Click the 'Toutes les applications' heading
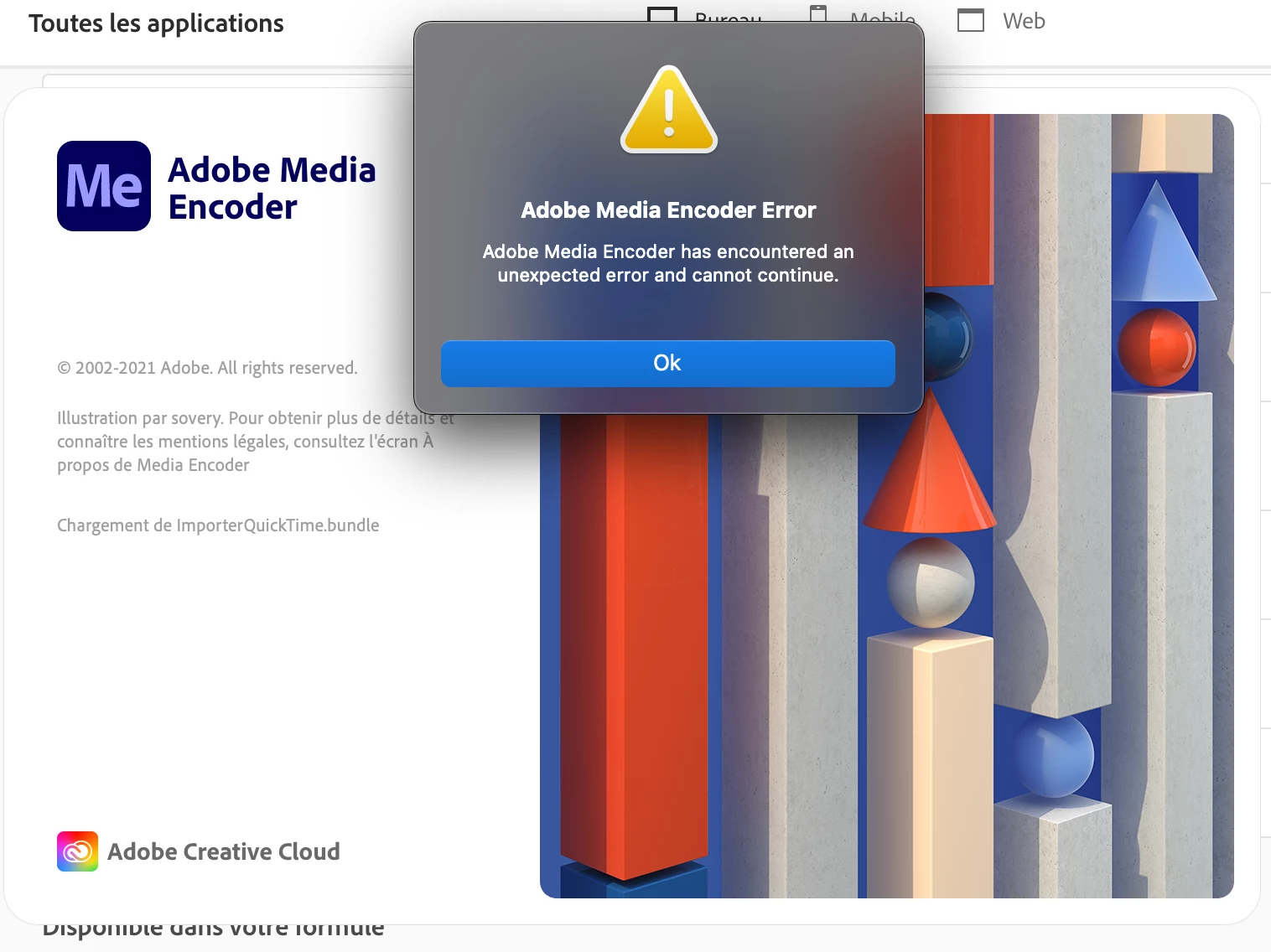Viewport: 1271px width, 952px height. tap(156, 23)
